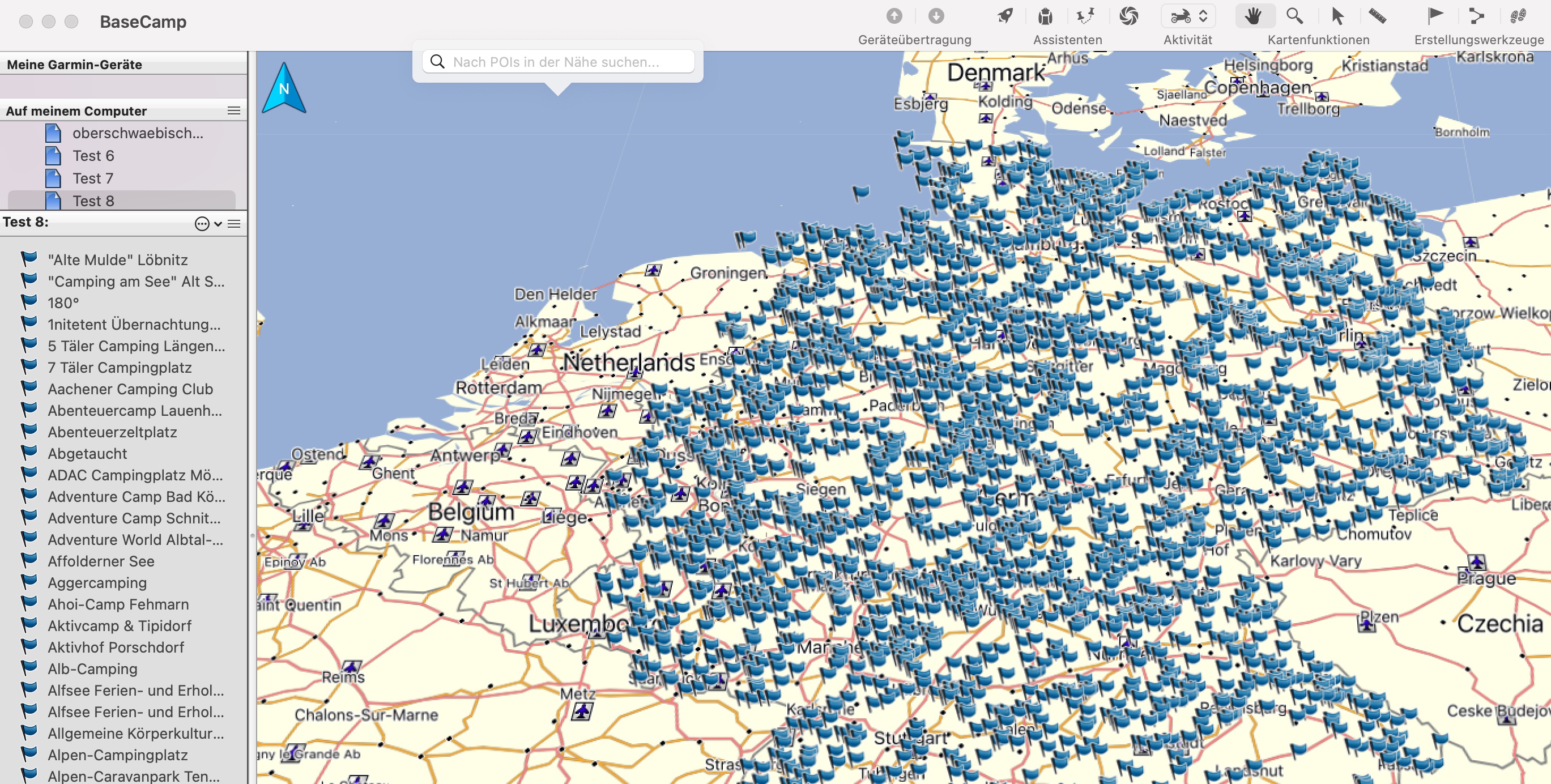
Task: Select waypoint 'Adventure World Albtal-...'
Action: (x=135, y=539)
